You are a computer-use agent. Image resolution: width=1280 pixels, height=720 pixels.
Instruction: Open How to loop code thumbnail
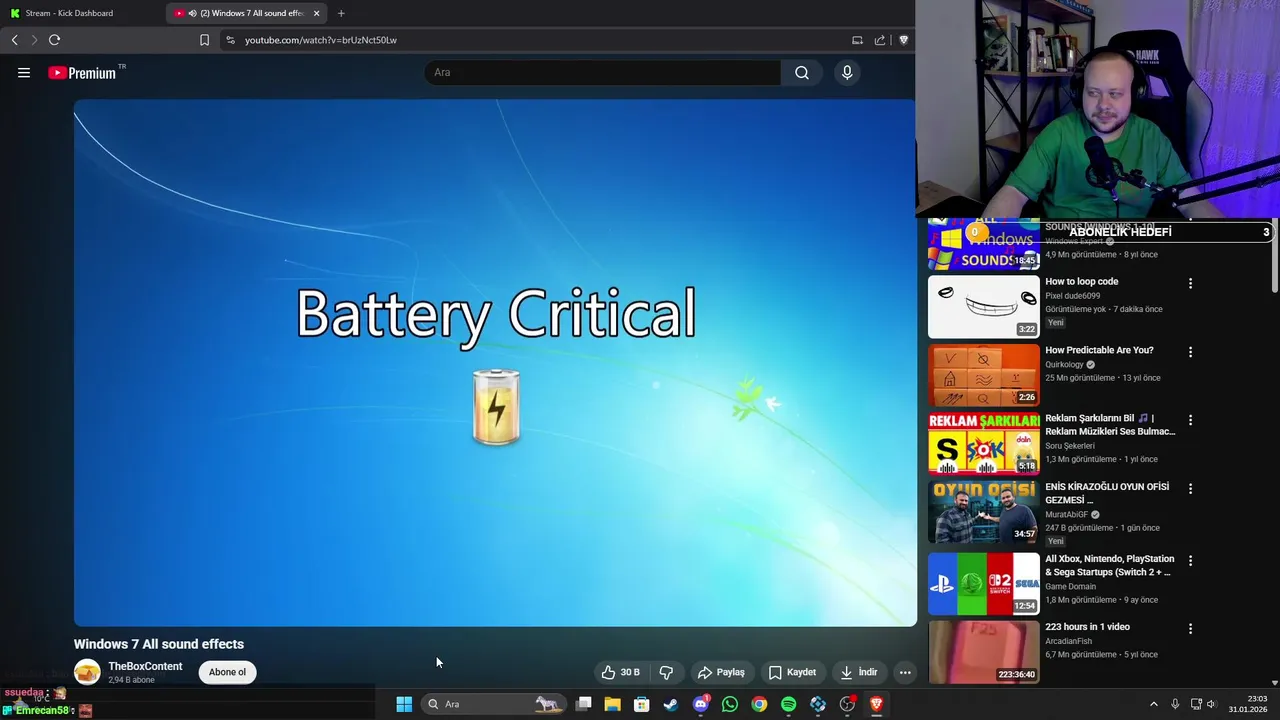pos(984,307)
